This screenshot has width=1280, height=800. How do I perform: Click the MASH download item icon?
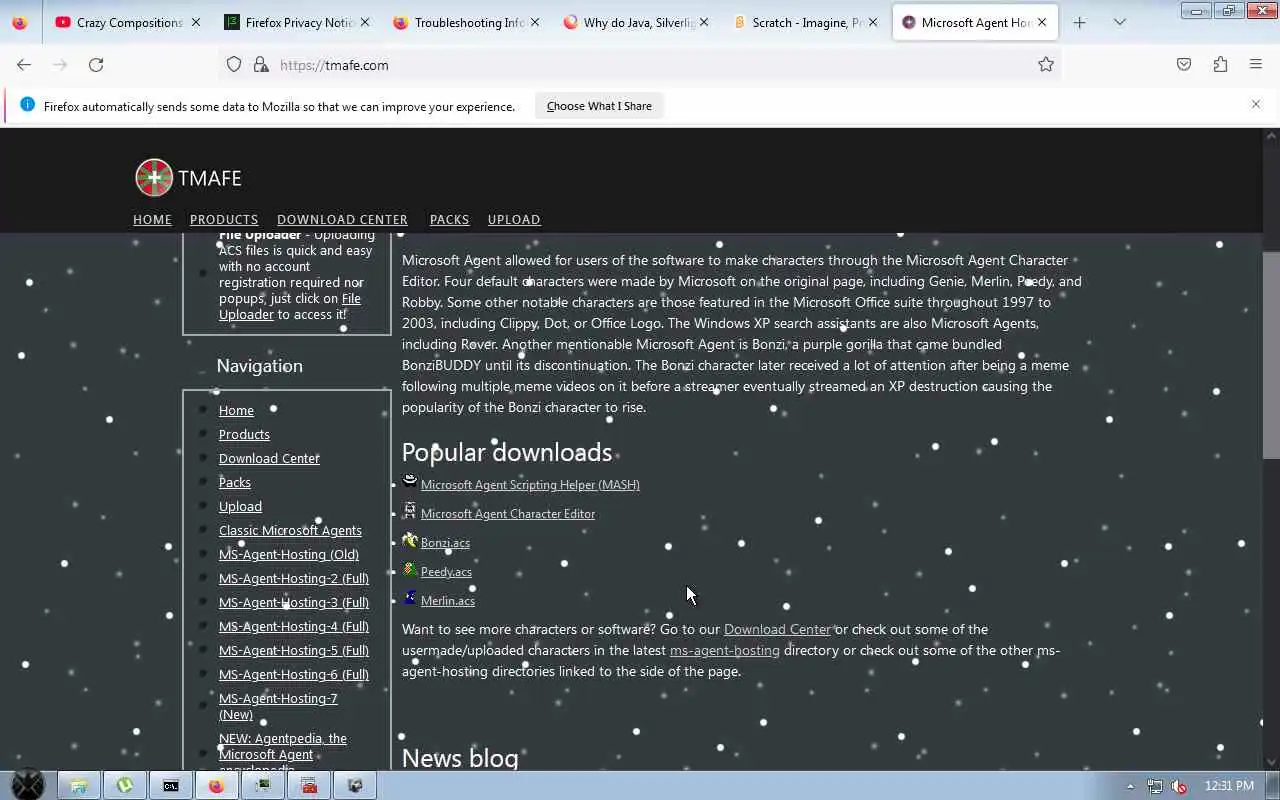click(410, 482)
